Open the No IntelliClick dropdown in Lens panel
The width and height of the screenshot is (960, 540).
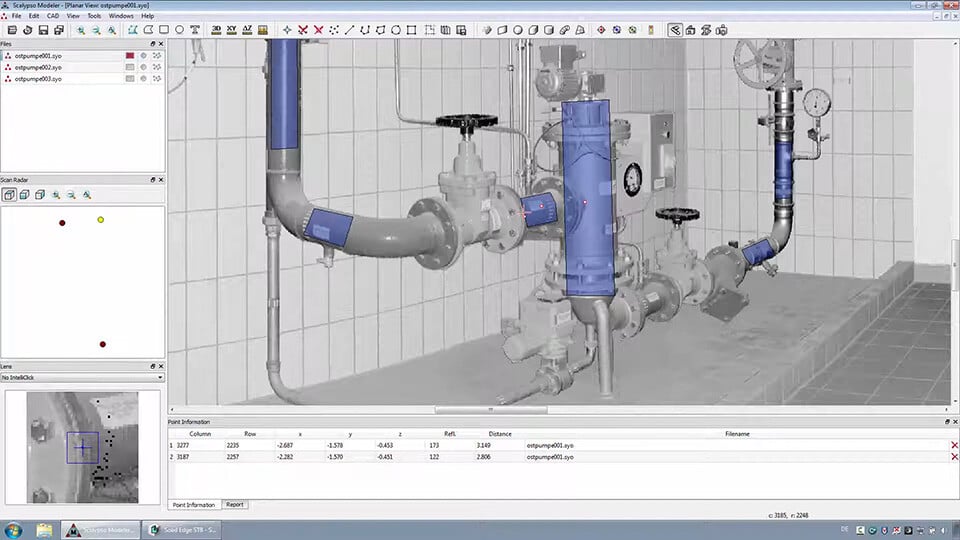tap(82, 378)
